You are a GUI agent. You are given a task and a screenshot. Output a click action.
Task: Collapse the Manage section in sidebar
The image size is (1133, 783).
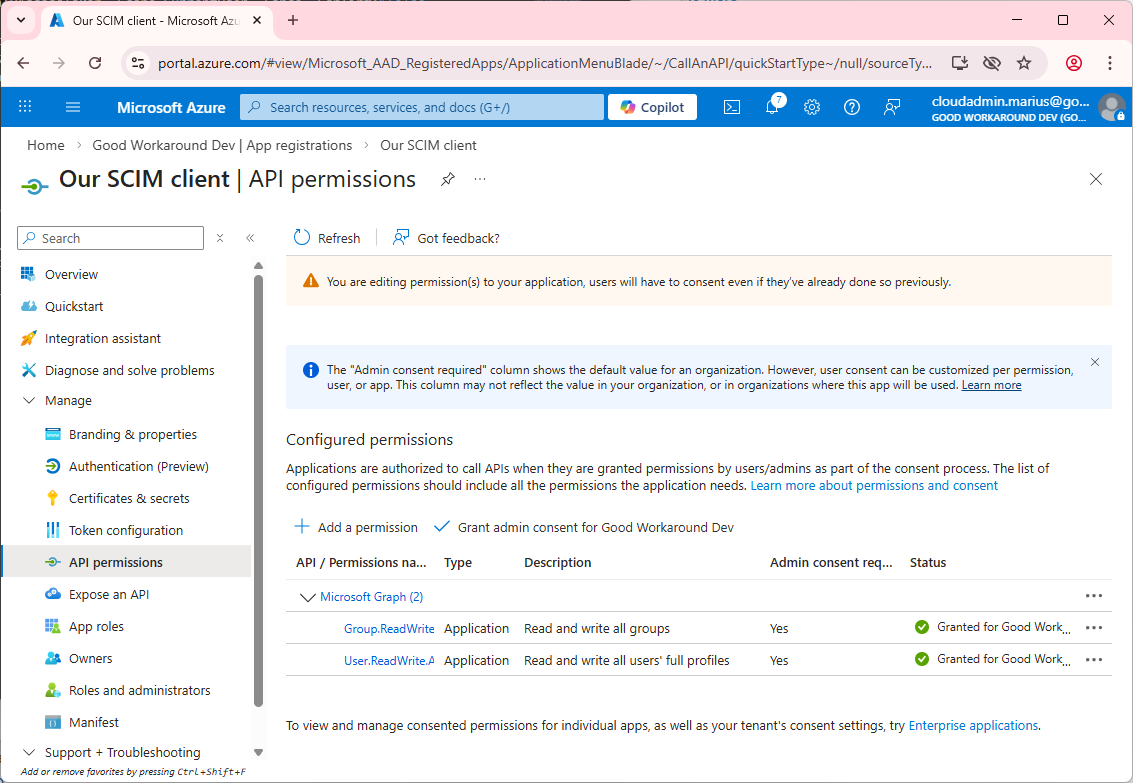tap(28, 401)
